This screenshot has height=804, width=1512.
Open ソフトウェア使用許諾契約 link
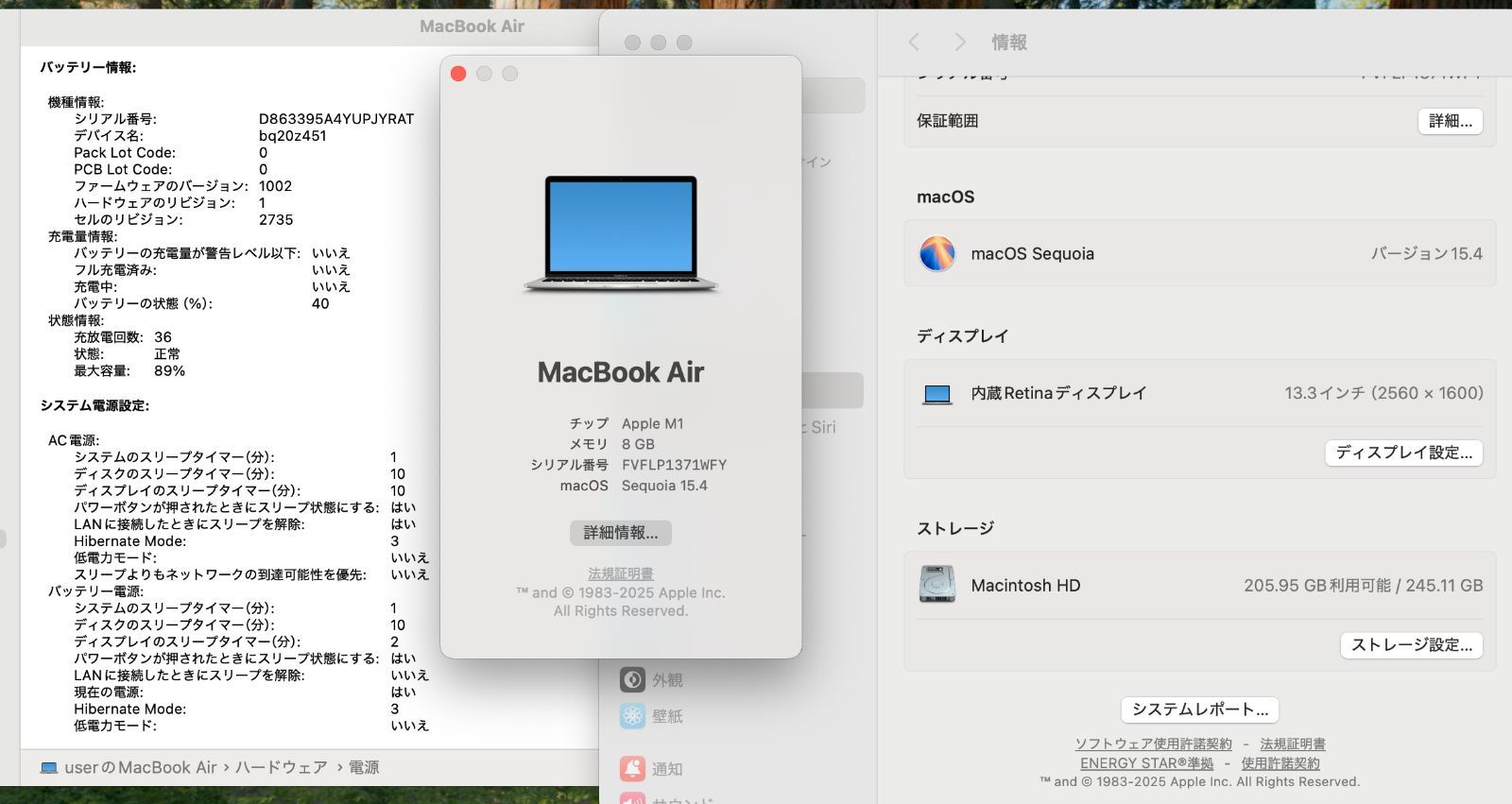coord(1154,744)
